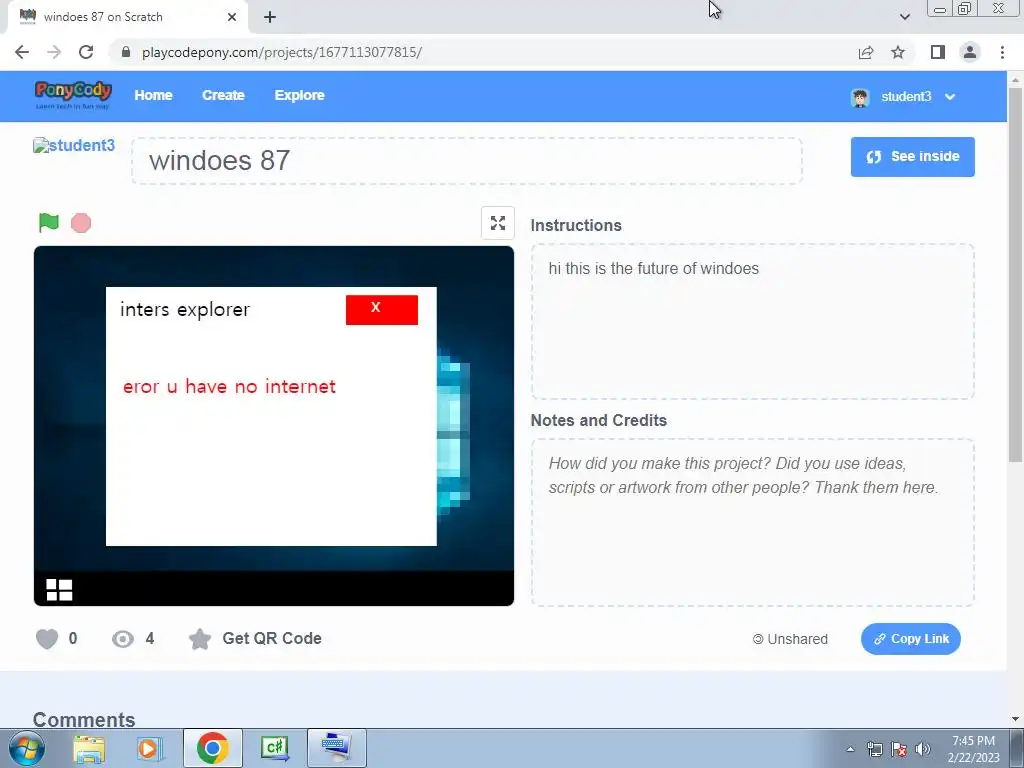The image size is (1024, 768).
Task: Close the windoes 87 on Scratch tab
Action: click(232, 17)
